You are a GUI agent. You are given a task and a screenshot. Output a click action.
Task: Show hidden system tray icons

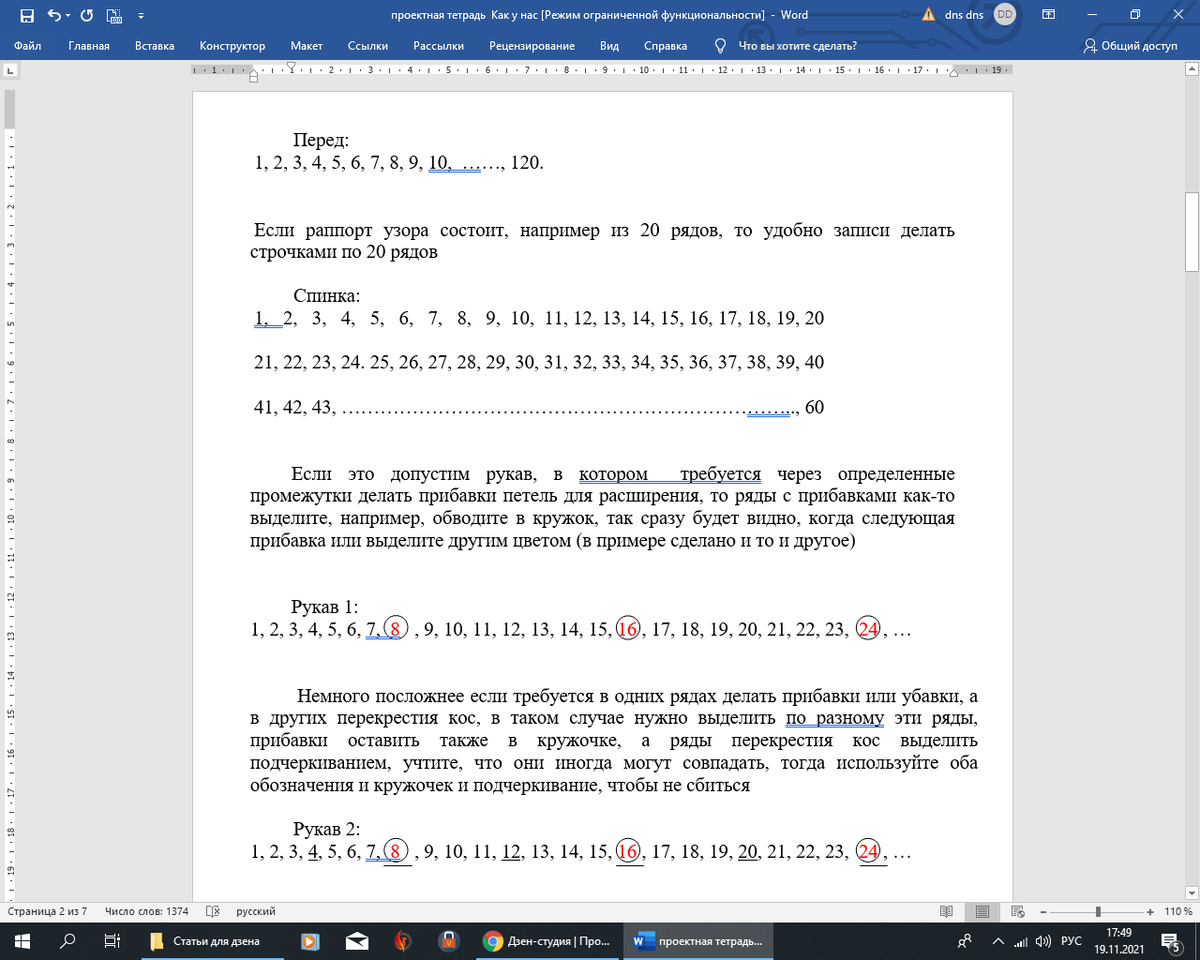[x=997, y=941]
